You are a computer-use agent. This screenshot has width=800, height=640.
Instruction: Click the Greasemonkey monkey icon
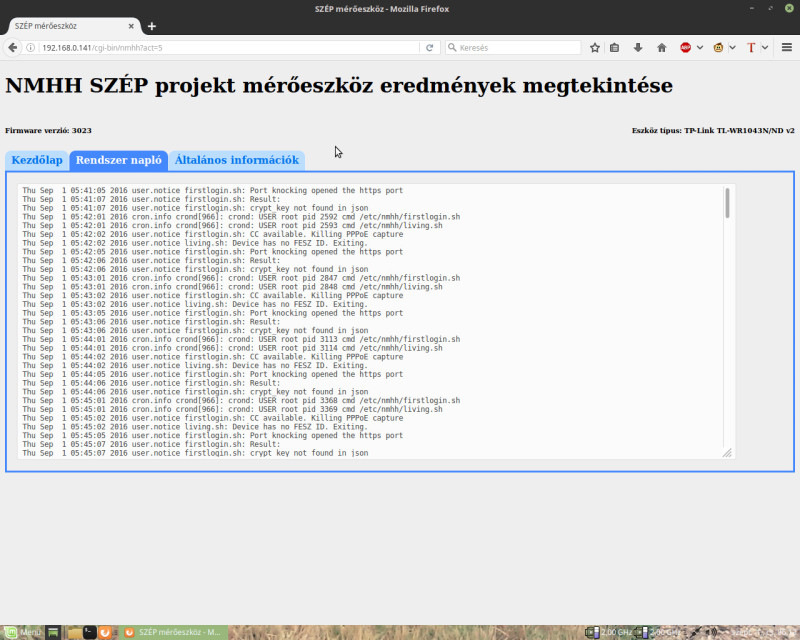718,47
